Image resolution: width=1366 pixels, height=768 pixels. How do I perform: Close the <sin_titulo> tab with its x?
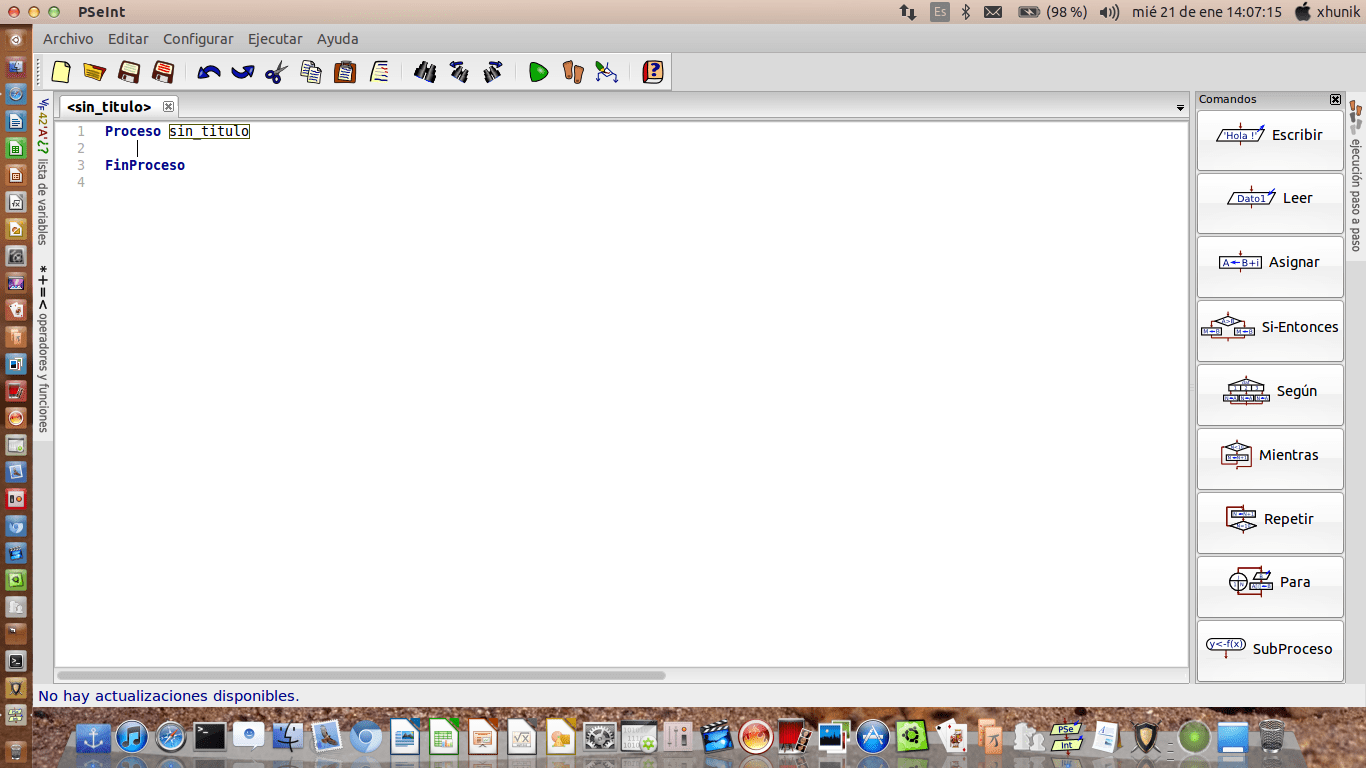[168, 106]
